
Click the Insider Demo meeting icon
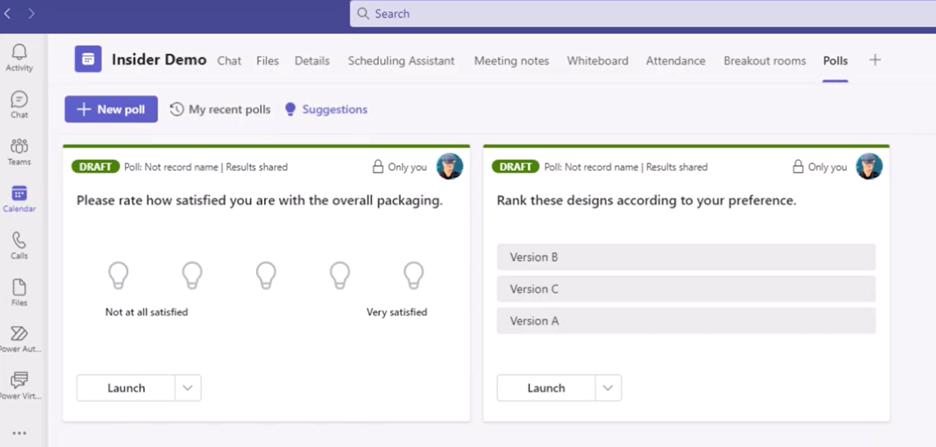coord(88,59)
